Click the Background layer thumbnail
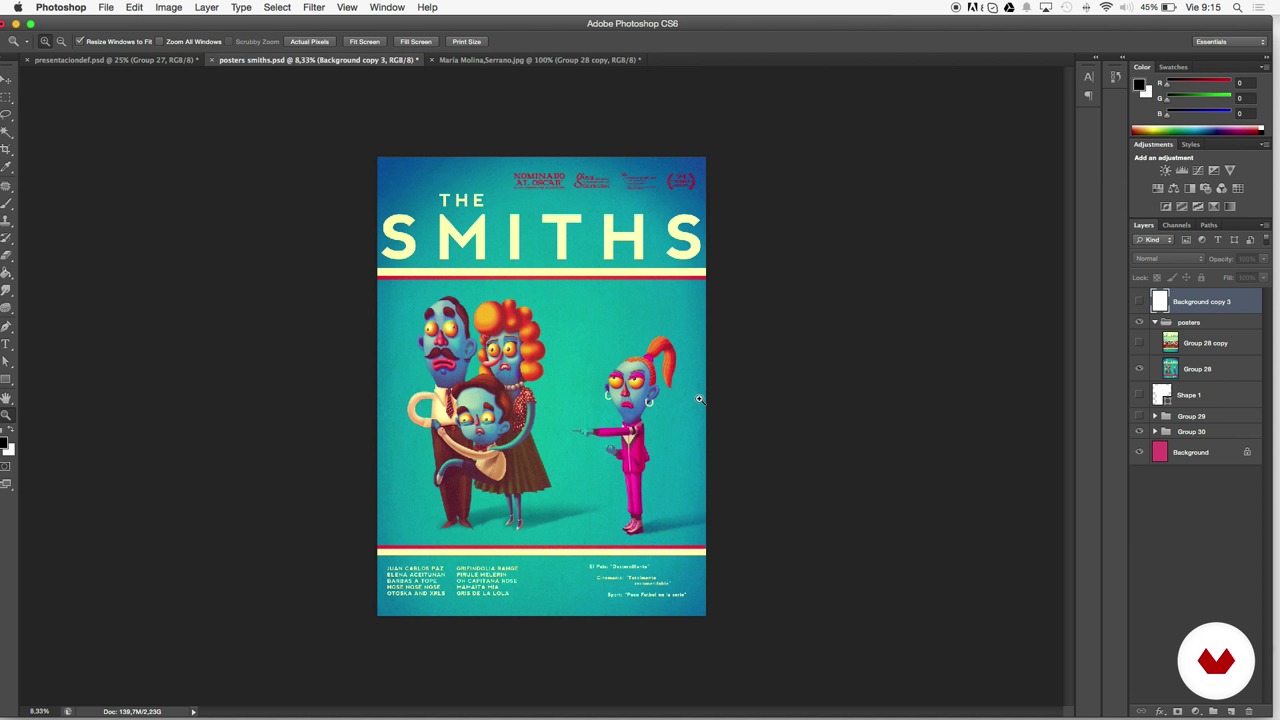 tap(1160, 452)
